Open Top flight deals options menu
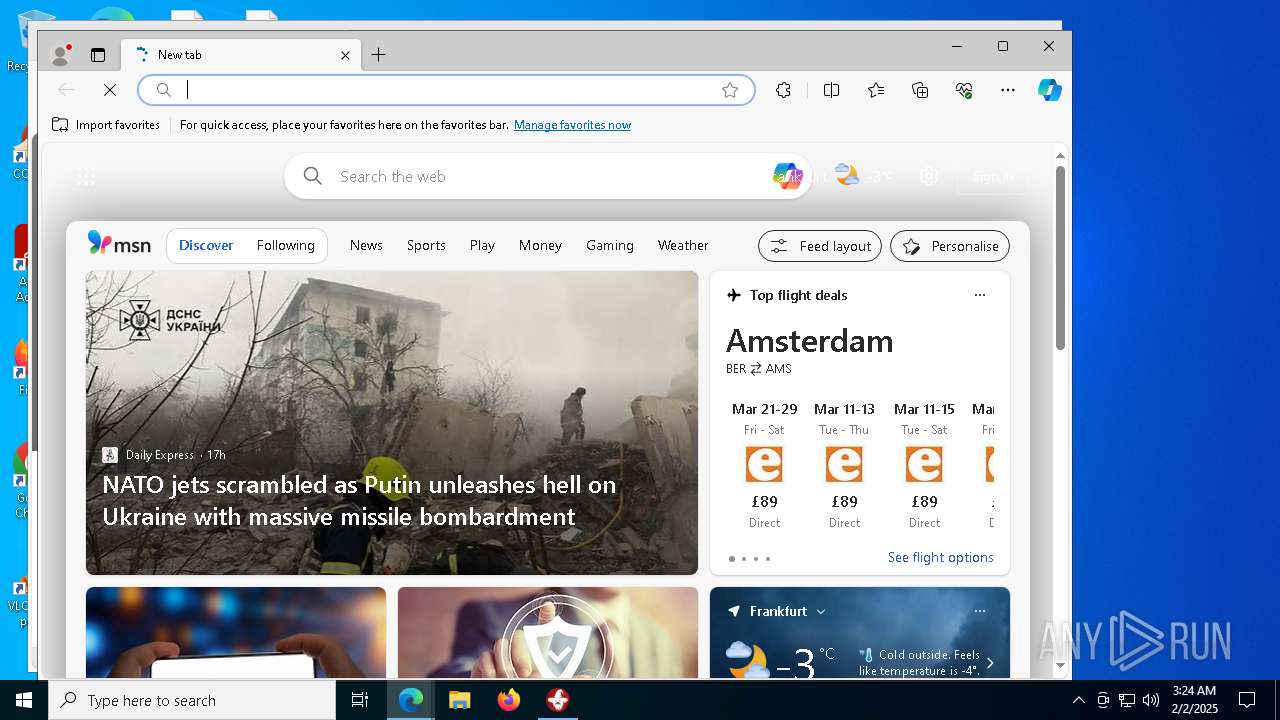The image size is (1280, 720). [x=980, y=295]
